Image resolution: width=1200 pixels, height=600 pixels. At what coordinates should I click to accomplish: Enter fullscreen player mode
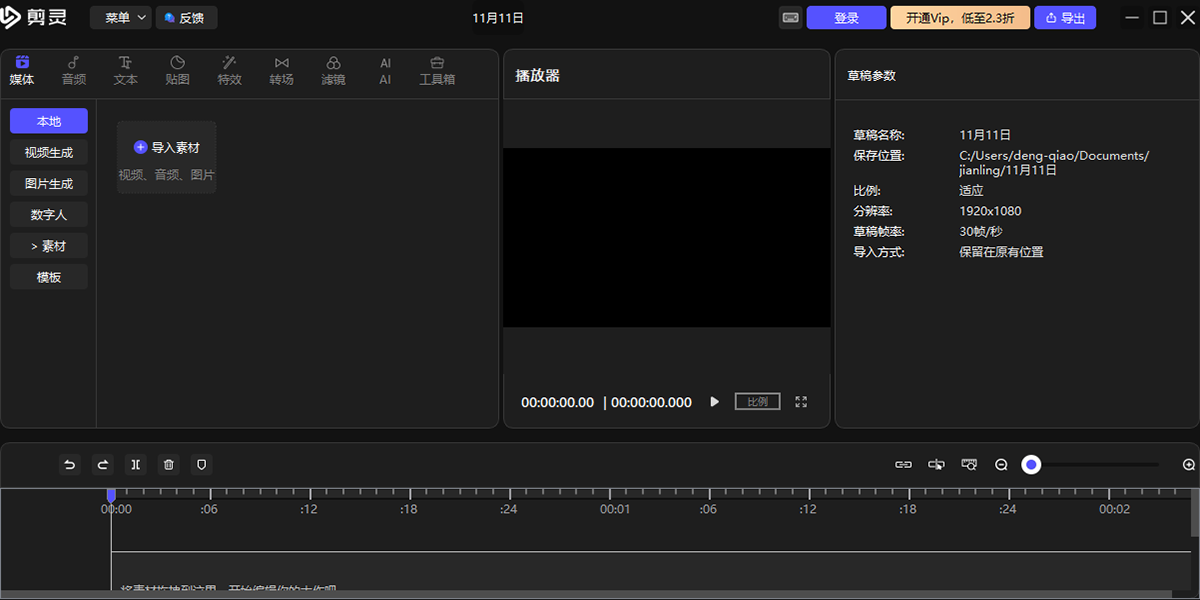(x=801, y=402)
